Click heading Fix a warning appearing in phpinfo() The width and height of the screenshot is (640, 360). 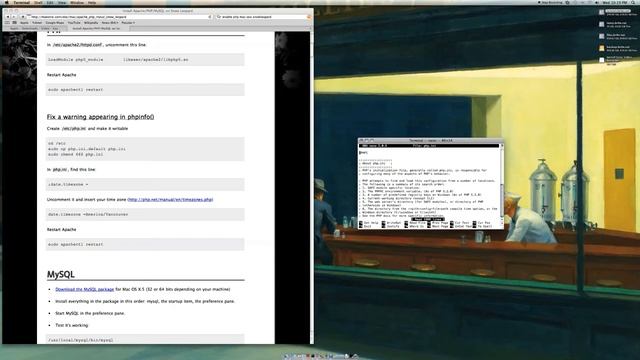[x=100, y=117]
